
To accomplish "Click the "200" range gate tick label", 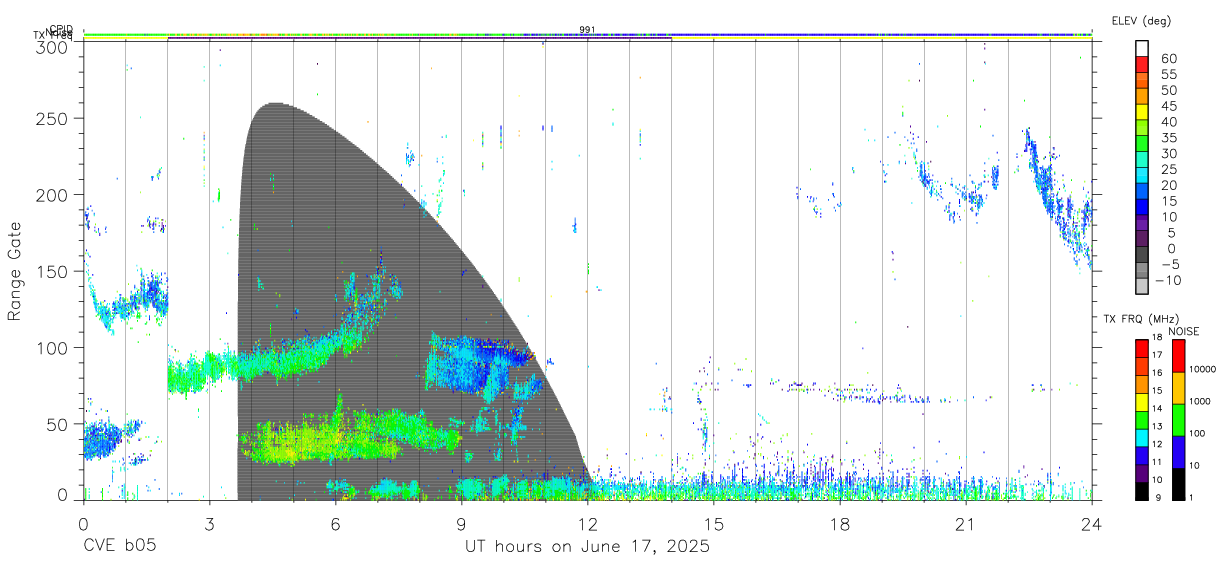I will pyautogui.click(x=54, y=195).
